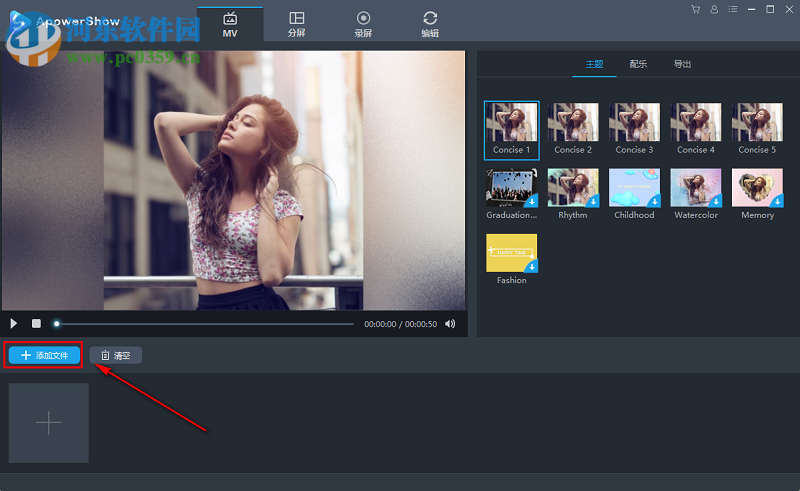Play the video preview
Screen dimensions: 800x491
pyautogui.click(x=14, y=324)
